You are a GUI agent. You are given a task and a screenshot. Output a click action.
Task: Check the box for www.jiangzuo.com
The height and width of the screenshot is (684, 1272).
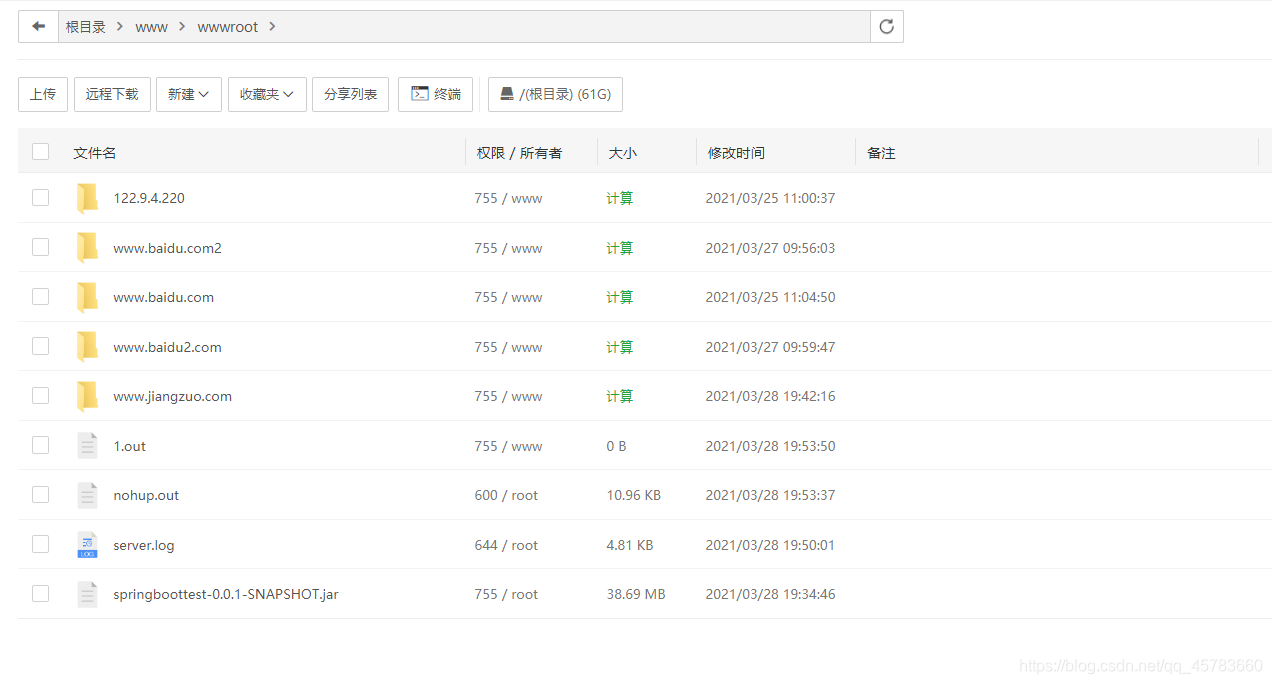pyautogui.click(x=40, y=396)
